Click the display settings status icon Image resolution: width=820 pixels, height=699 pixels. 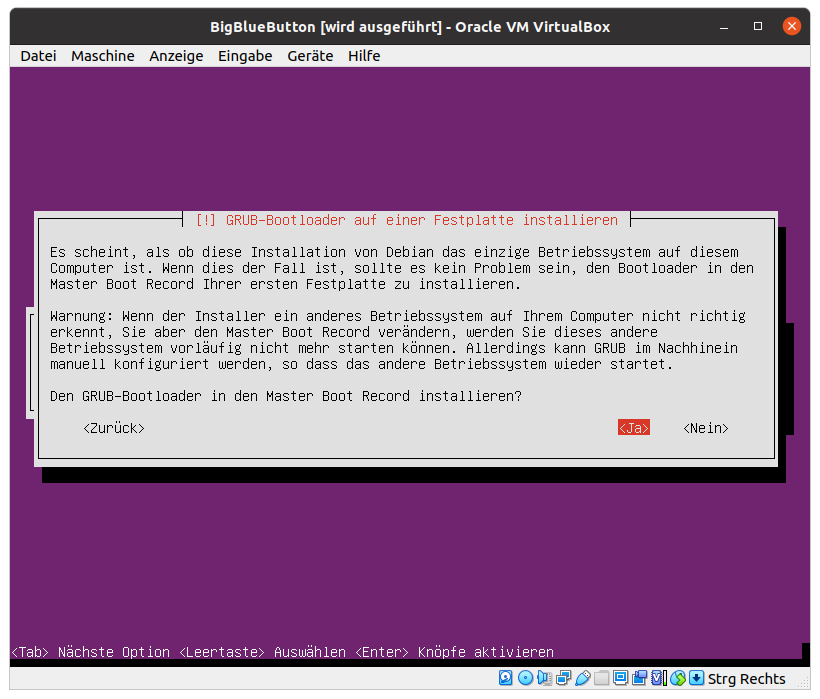[620, 678]
